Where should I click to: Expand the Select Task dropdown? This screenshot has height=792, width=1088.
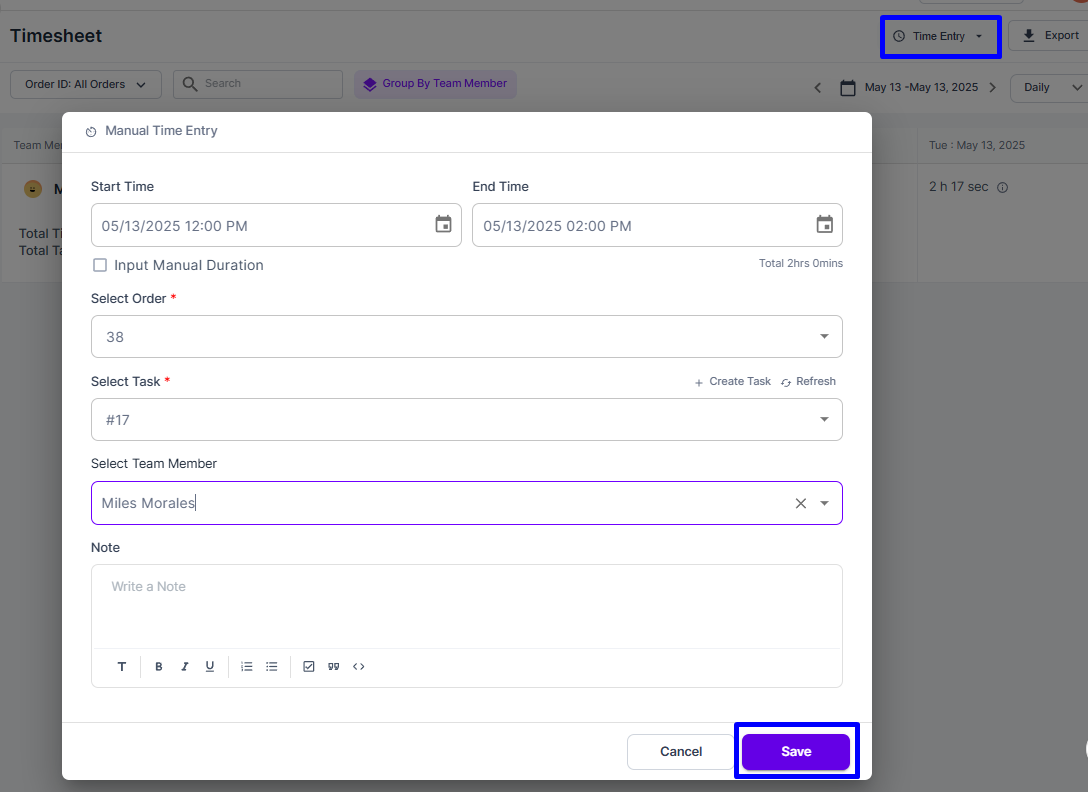click(824, 420)
